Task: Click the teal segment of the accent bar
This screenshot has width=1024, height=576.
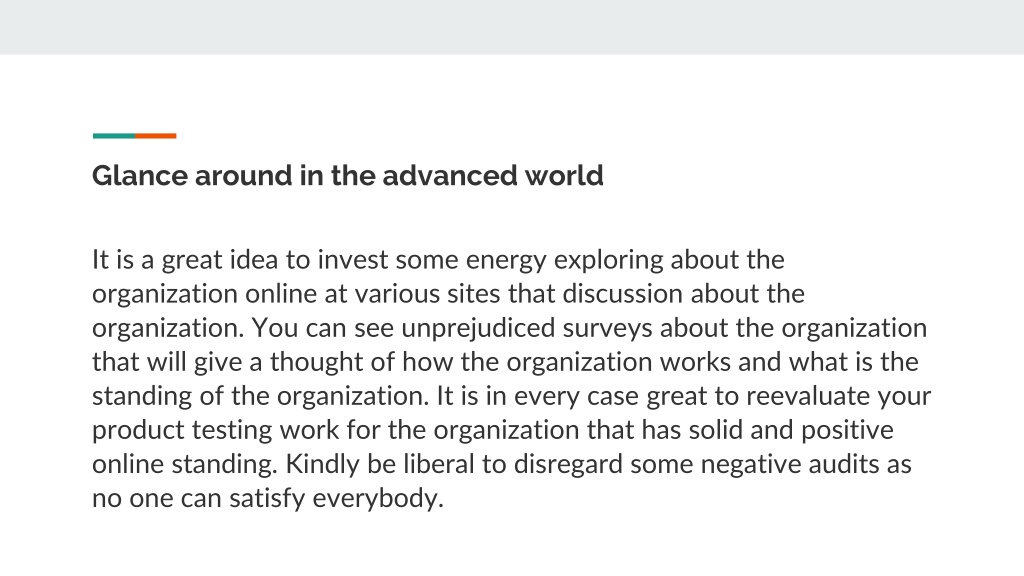Action: pos(114,136)
